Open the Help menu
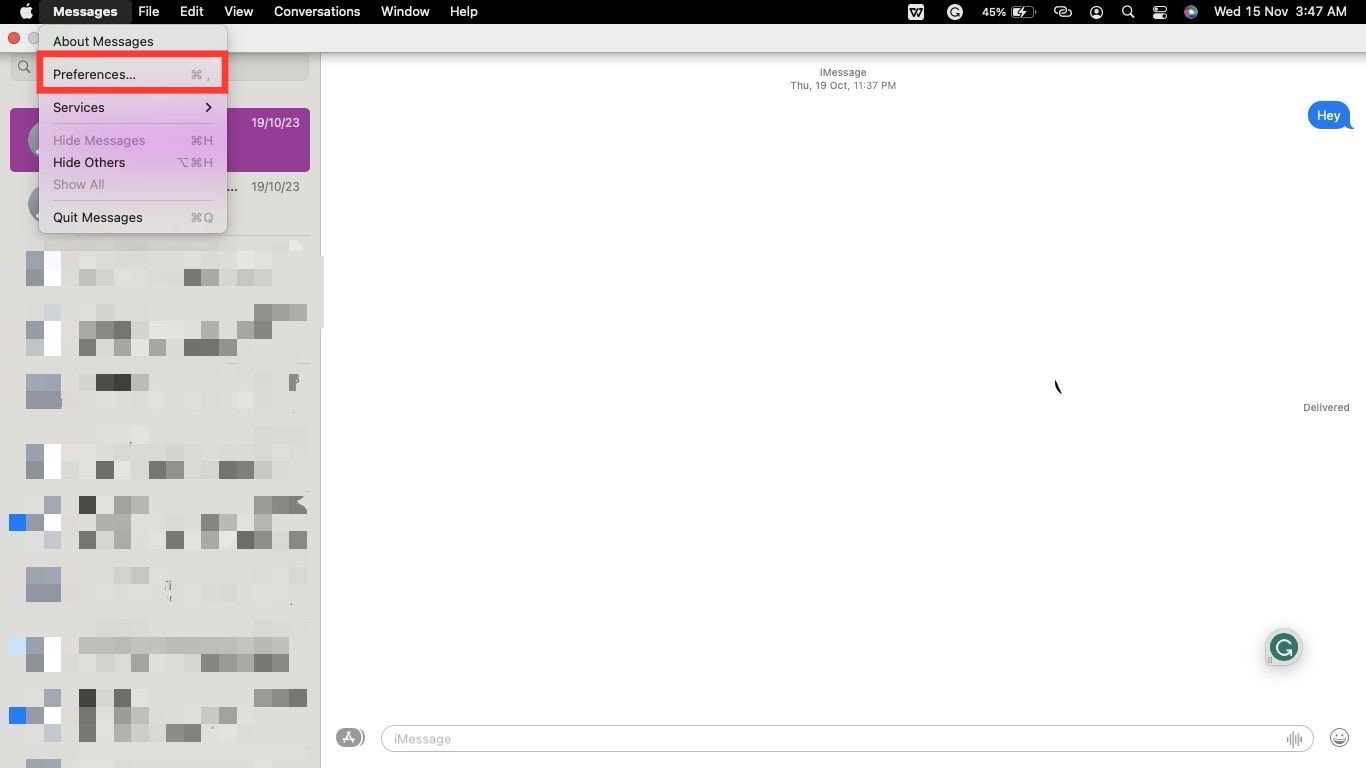This screenshot has height=768, width=1366. pyautogui.click(x=463, y=12)
